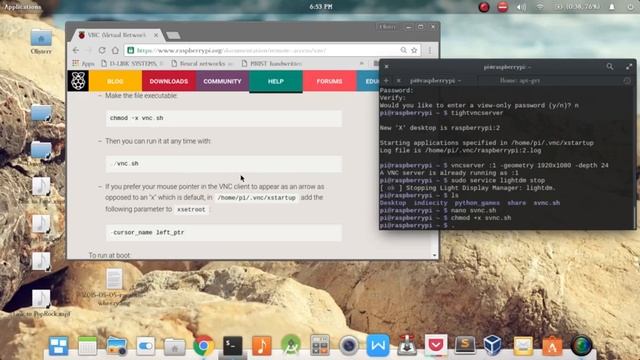This screenshot has width=640, height=360.
Task: Open the Neural networks bookmark
Action: point(202,63)
